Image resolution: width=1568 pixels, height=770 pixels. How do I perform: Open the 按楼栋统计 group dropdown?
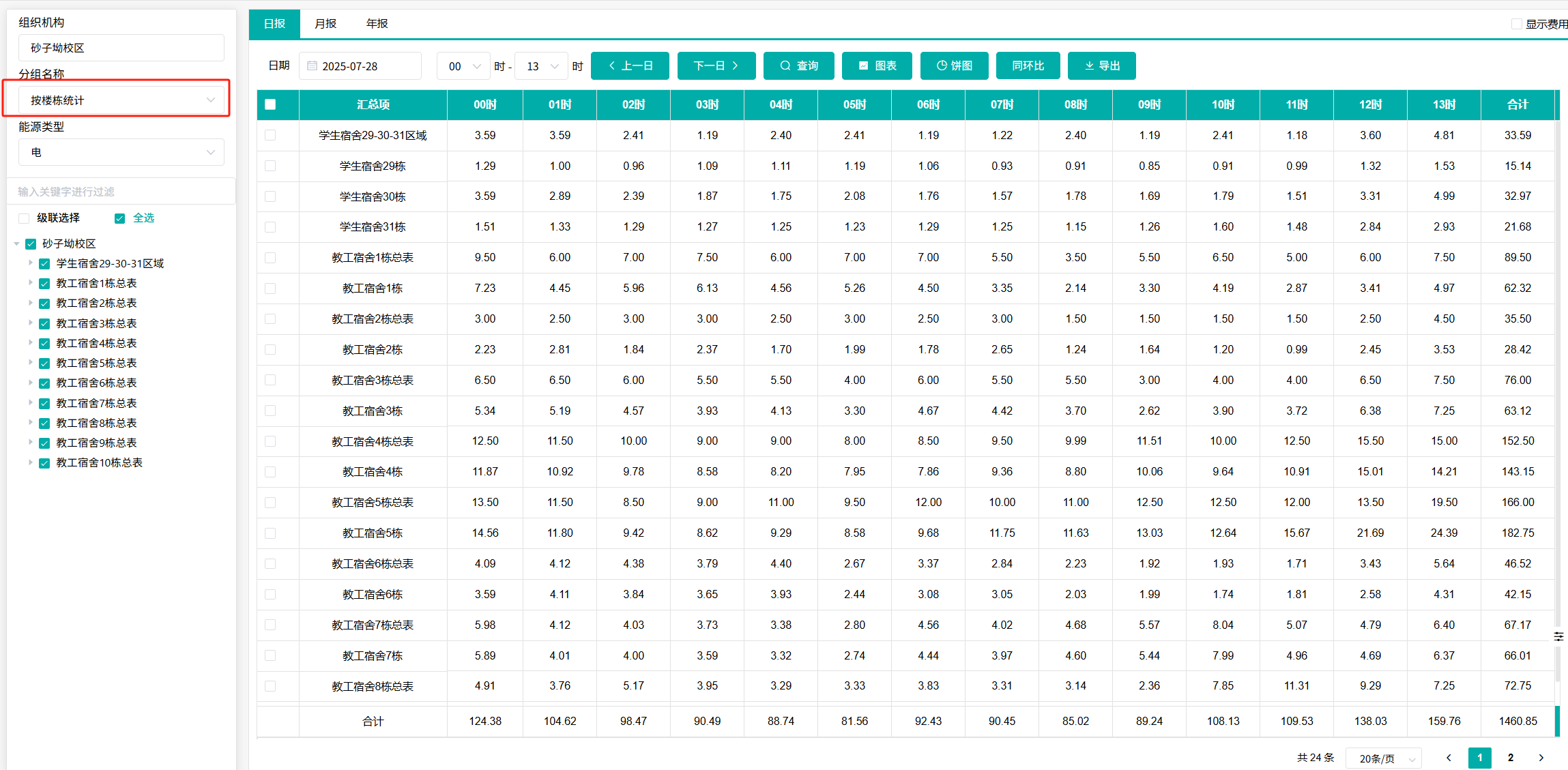pyautogui.click(x=121, y=100)
